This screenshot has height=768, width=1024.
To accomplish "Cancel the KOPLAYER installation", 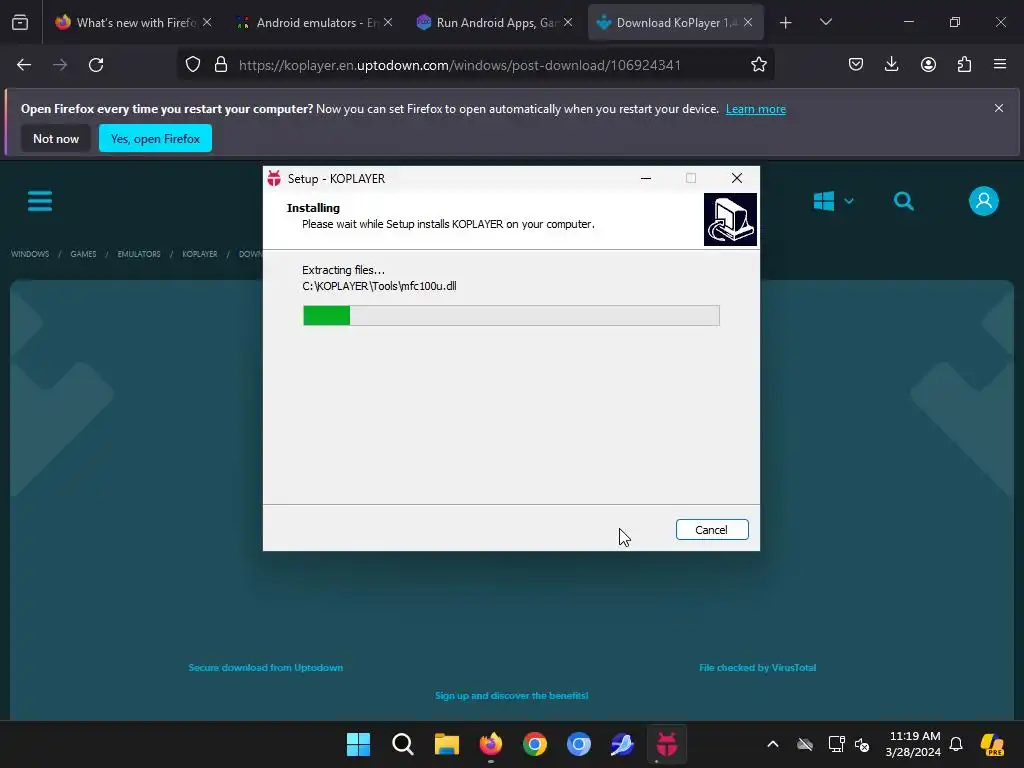I will (712, 530).
